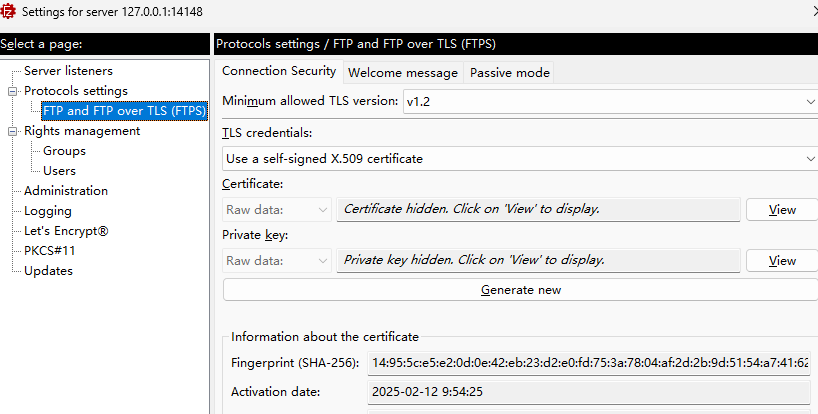Open the Minimum allowed TLS version dropdown
Screen dimensions: 818x414
click(609, 102)
